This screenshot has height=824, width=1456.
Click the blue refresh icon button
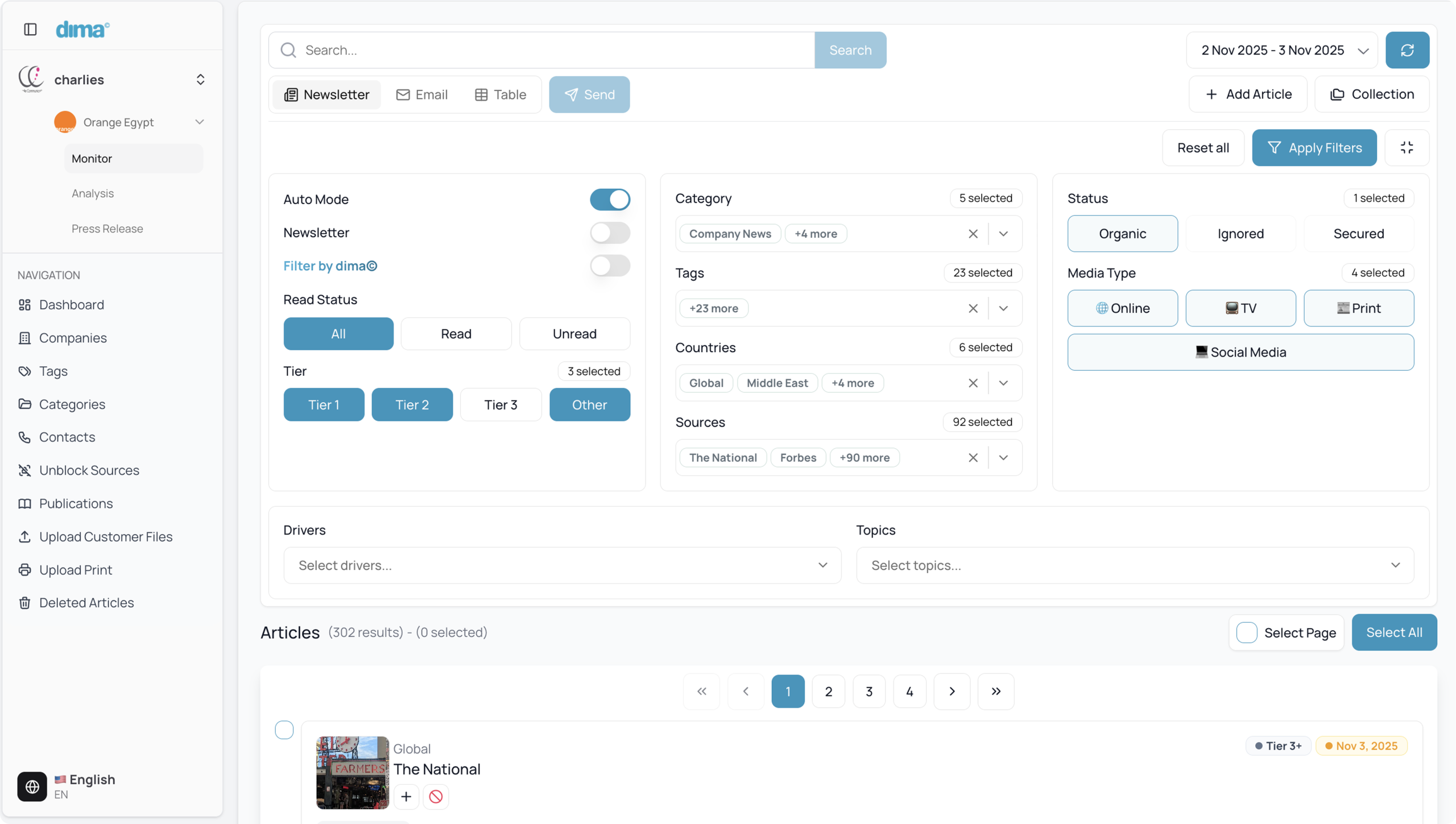(x=1407, y=50)
